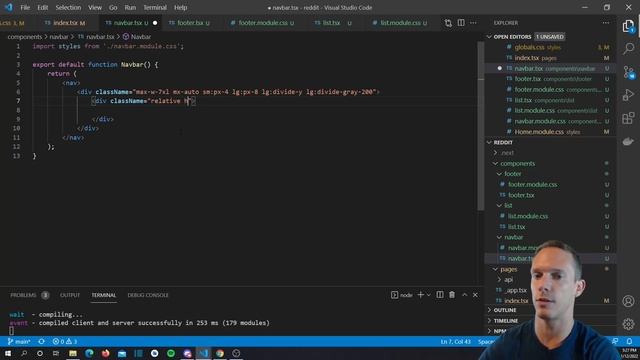
Task: Click components in the breadcrumb path
Action: pyautogui.click(x=24, y=37)
